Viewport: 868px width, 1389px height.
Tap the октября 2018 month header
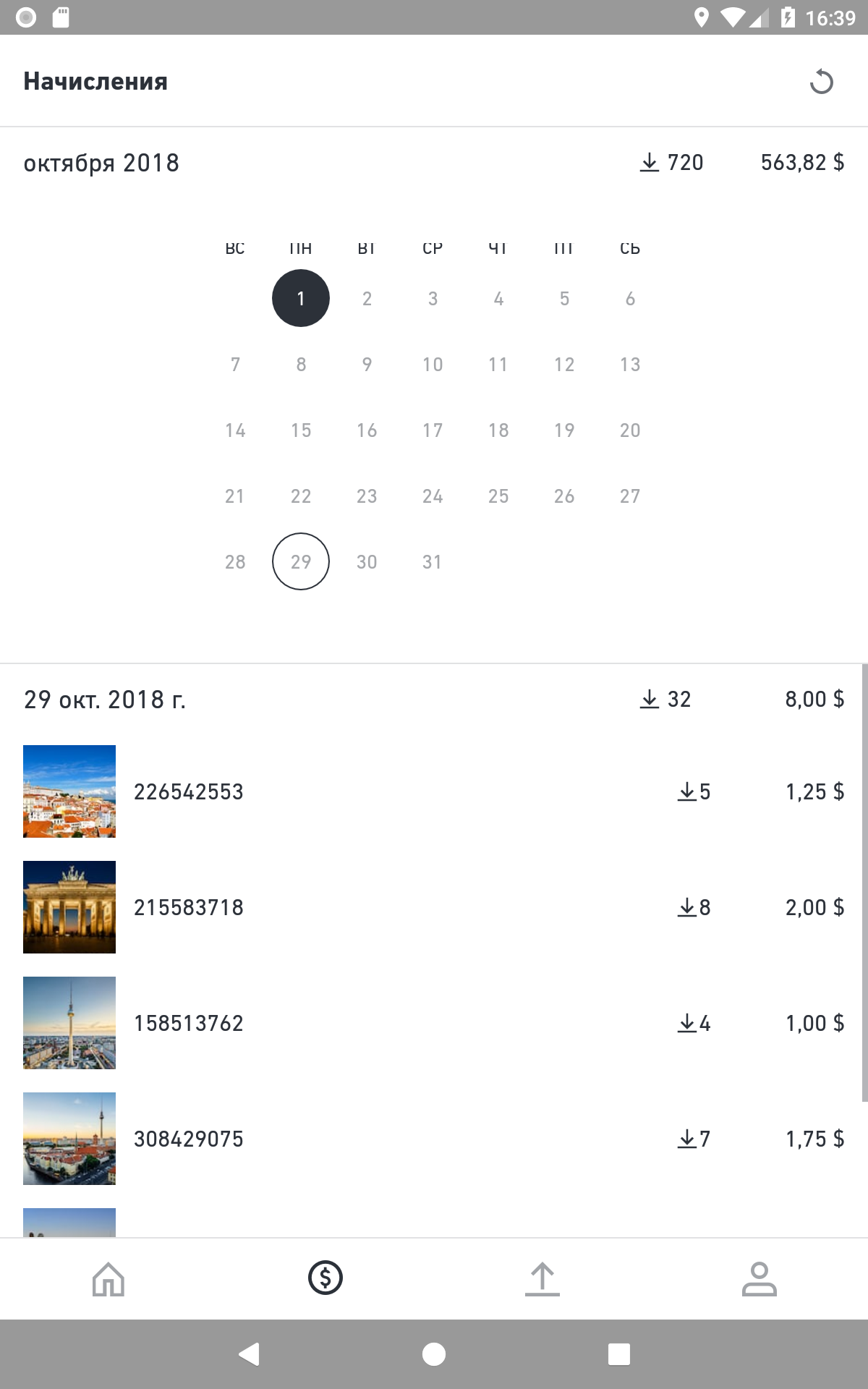point(101,163)
